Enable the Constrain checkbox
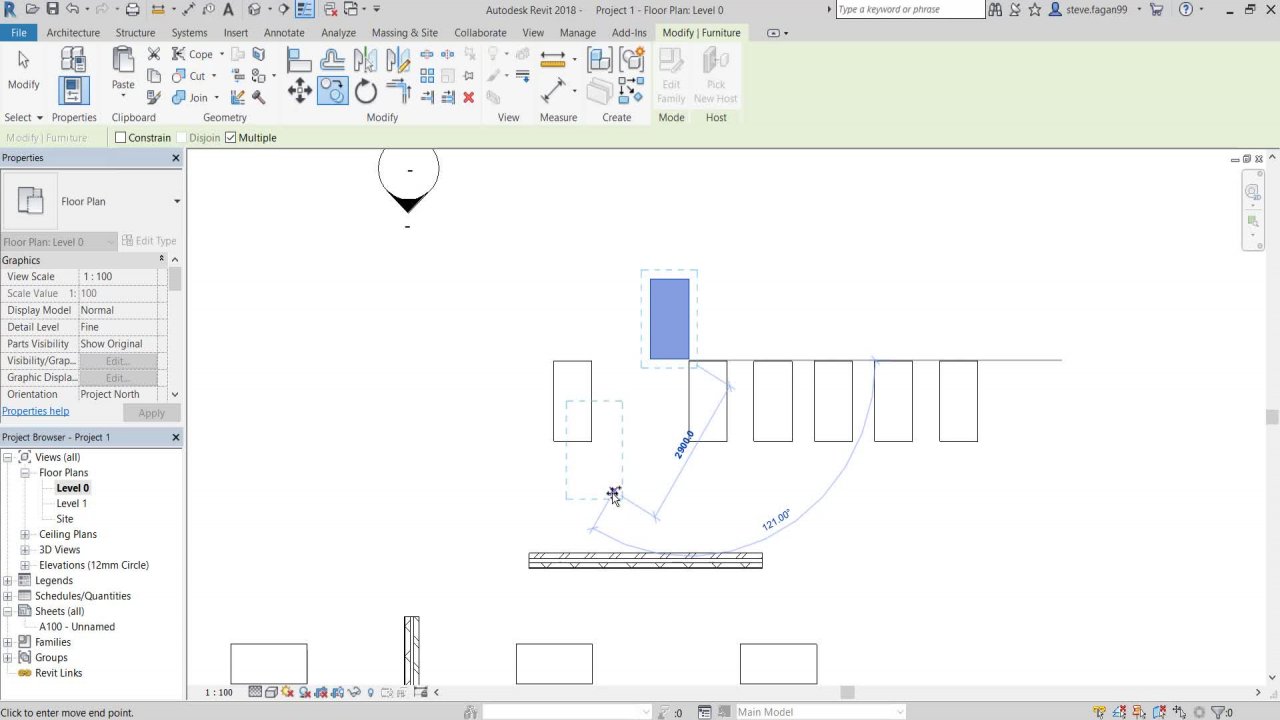1280x720 pixels. tap(120, 138)
